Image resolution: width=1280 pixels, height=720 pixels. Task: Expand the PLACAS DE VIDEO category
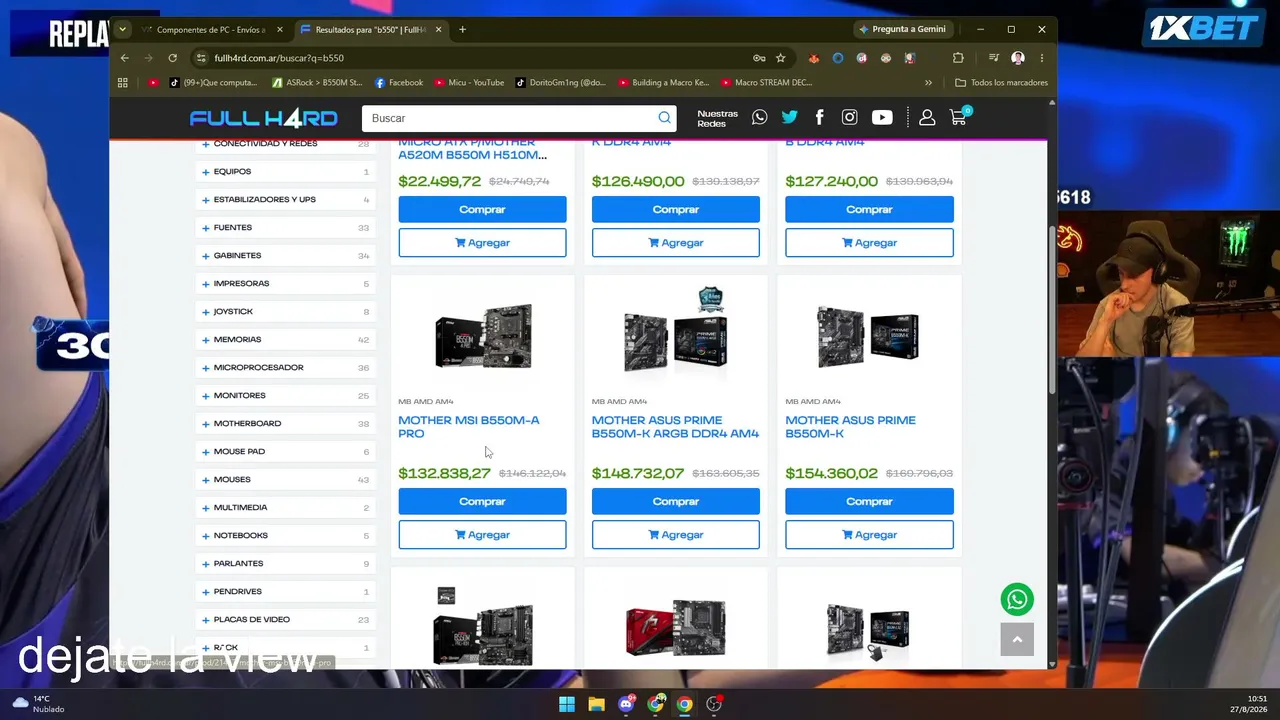[285, 620]
